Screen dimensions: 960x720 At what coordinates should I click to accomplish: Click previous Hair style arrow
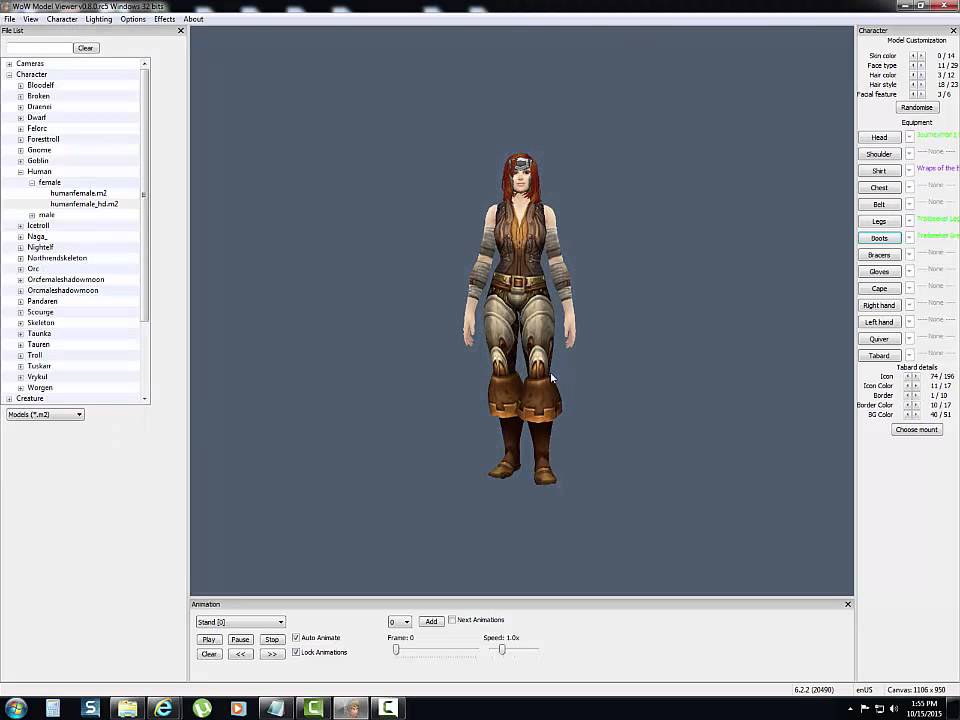coord(913,84)
